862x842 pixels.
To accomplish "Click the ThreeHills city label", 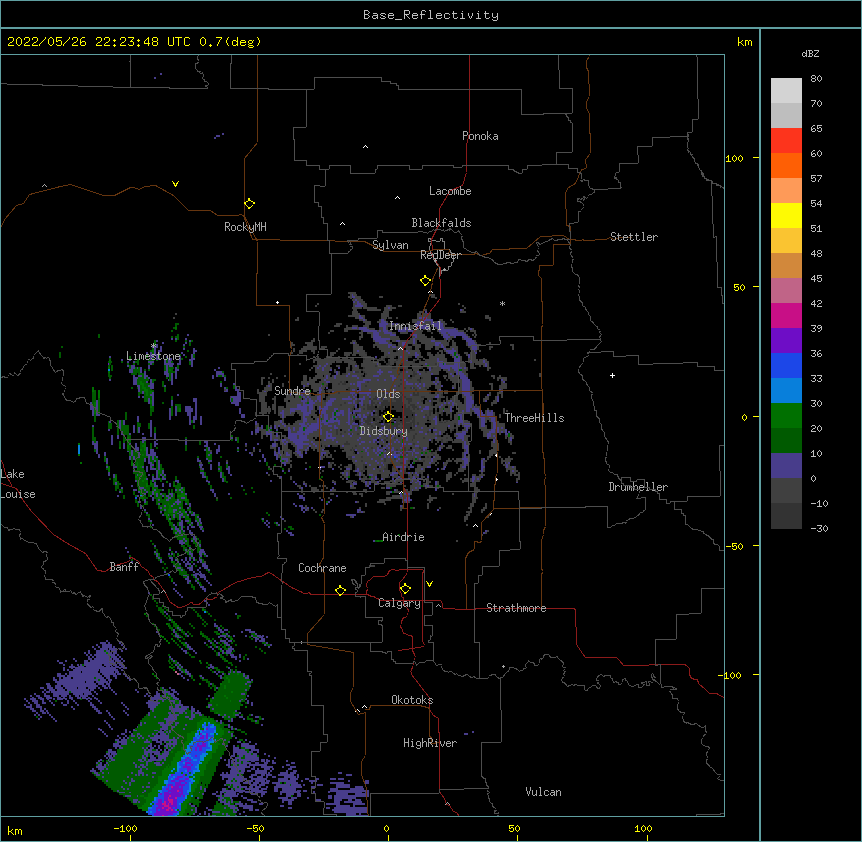I will tap(534, 418).
